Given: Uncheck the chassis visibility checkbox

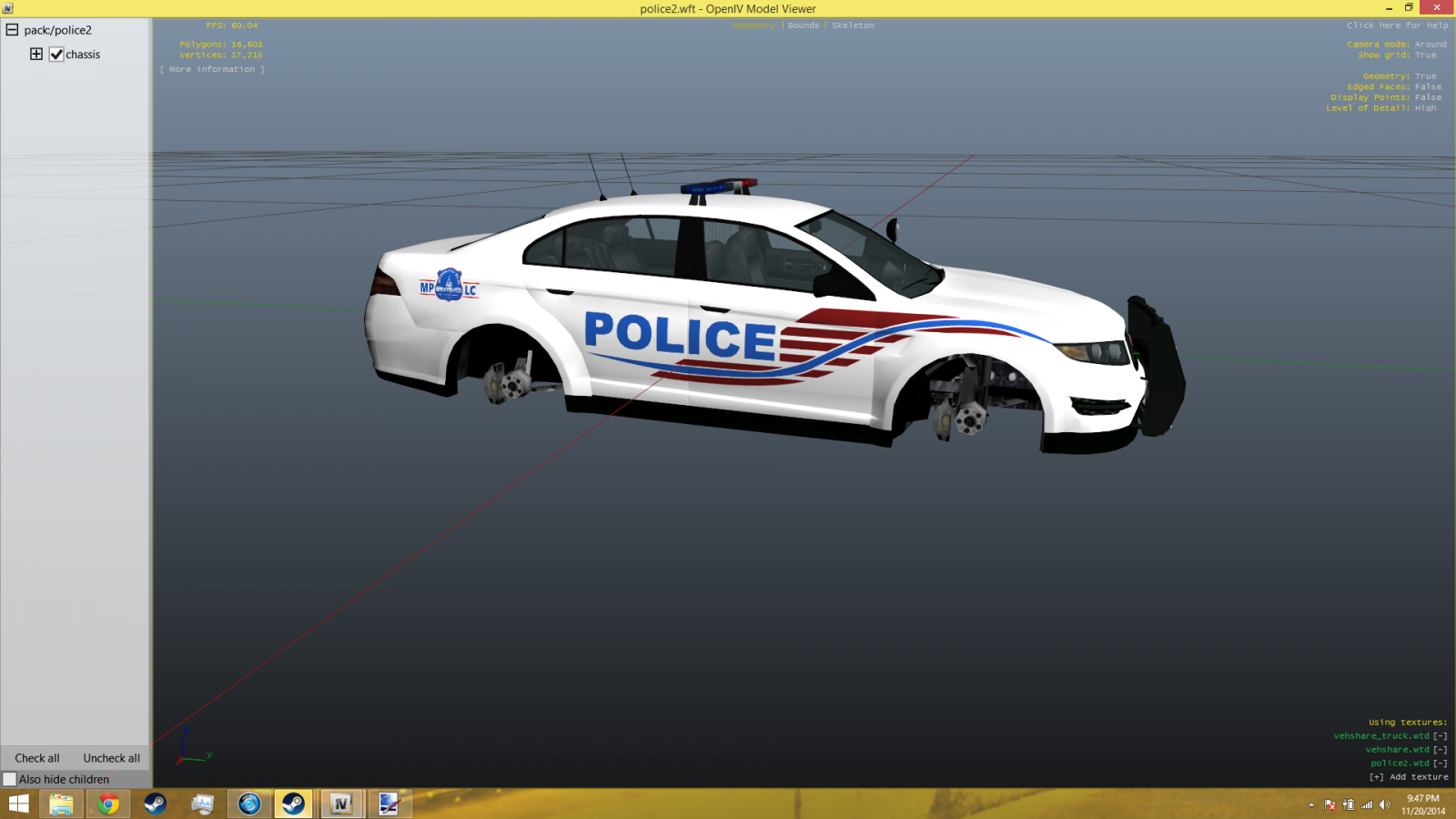Looking at the screenshot, I should [56, 55].
